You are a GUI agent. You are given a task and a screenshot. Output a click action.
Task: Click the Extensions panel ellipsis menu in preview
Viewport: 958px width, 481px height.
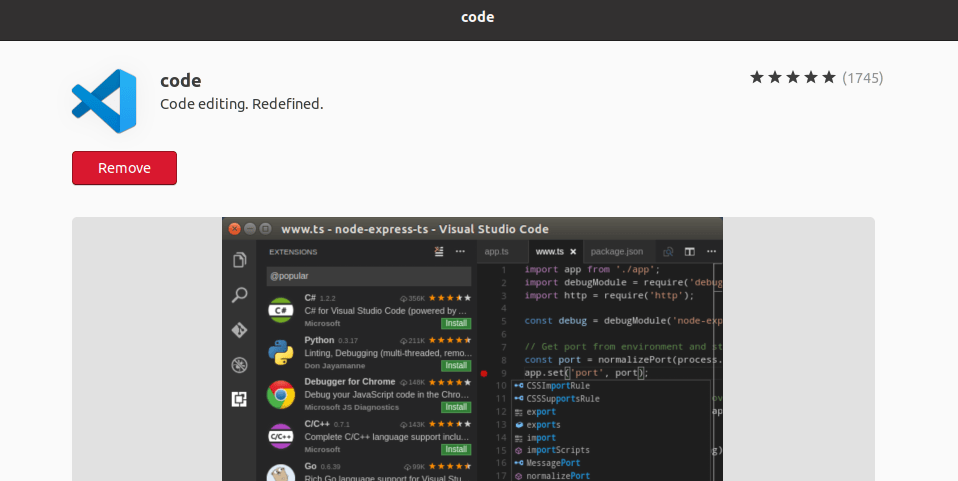460,252
